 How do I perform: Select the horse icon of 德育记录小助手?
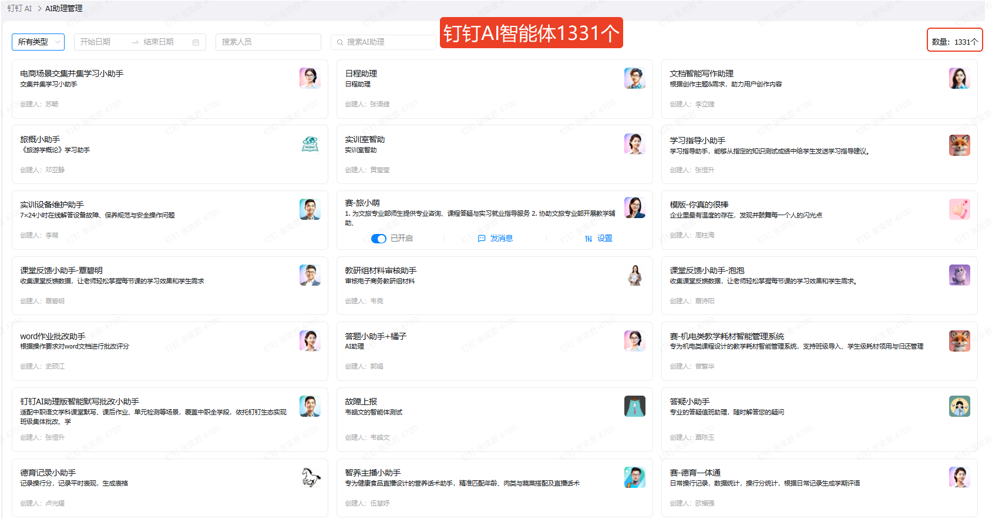[309, 477]
